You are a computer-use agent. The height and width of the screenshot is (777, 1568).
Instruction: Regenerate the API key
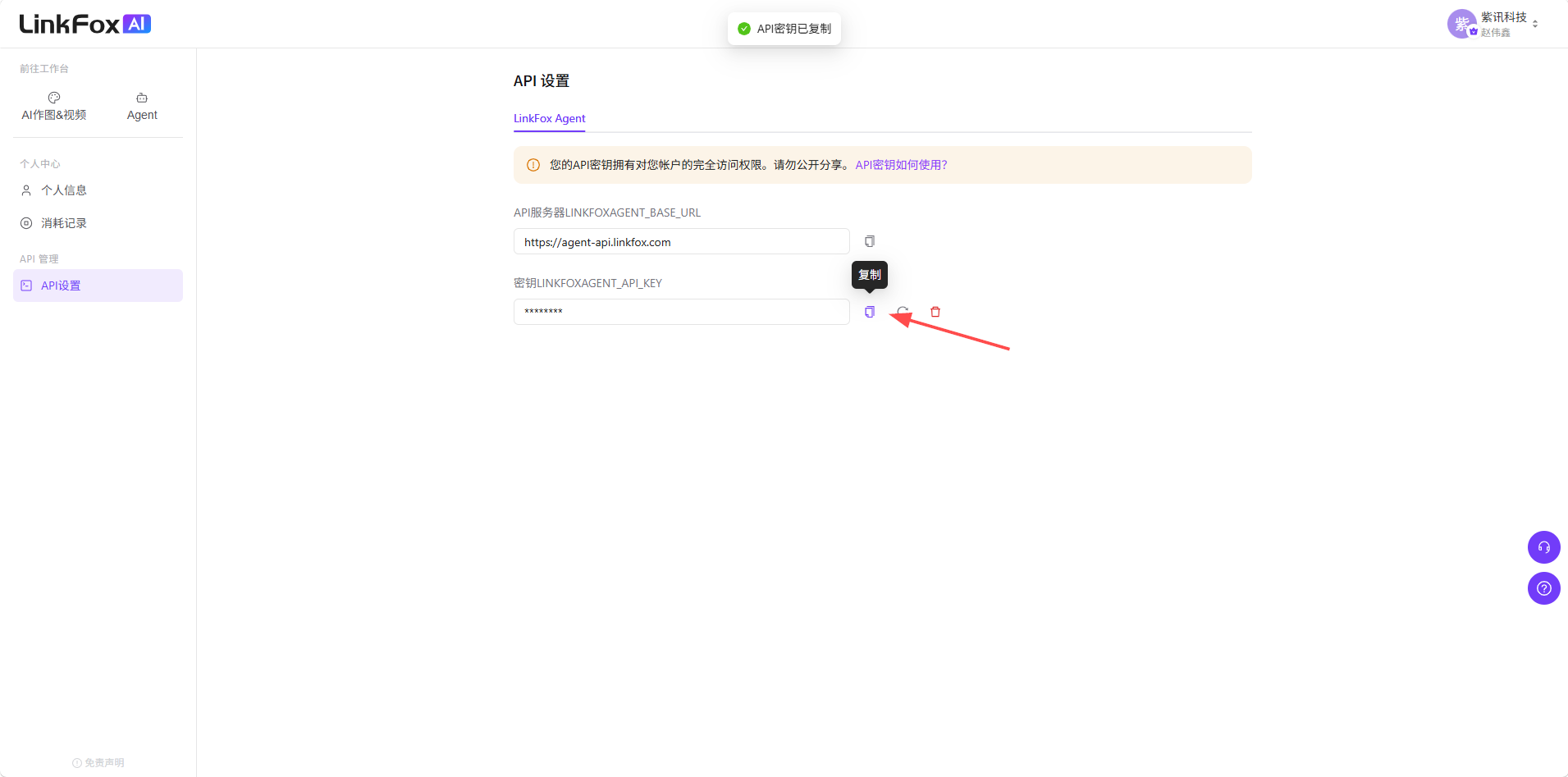pos(903,312)
